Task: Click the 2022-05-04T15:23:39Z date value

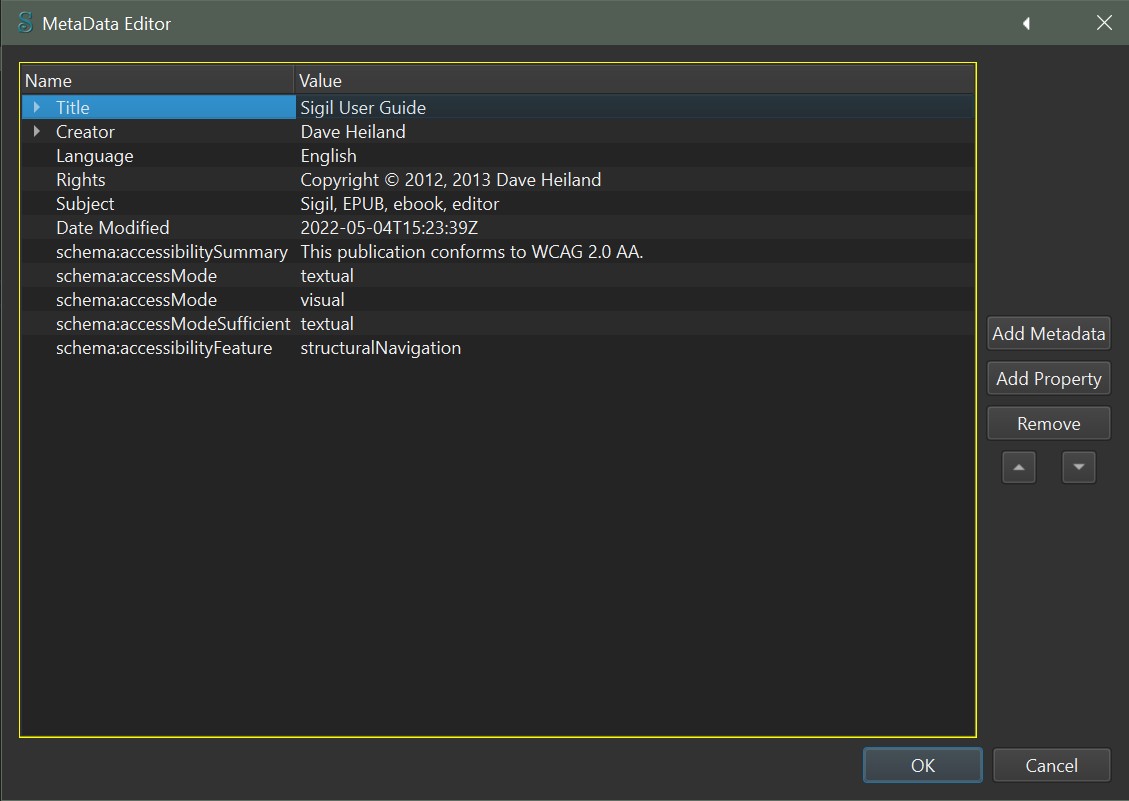Action: pyautogui.click(x=389, y=228)
